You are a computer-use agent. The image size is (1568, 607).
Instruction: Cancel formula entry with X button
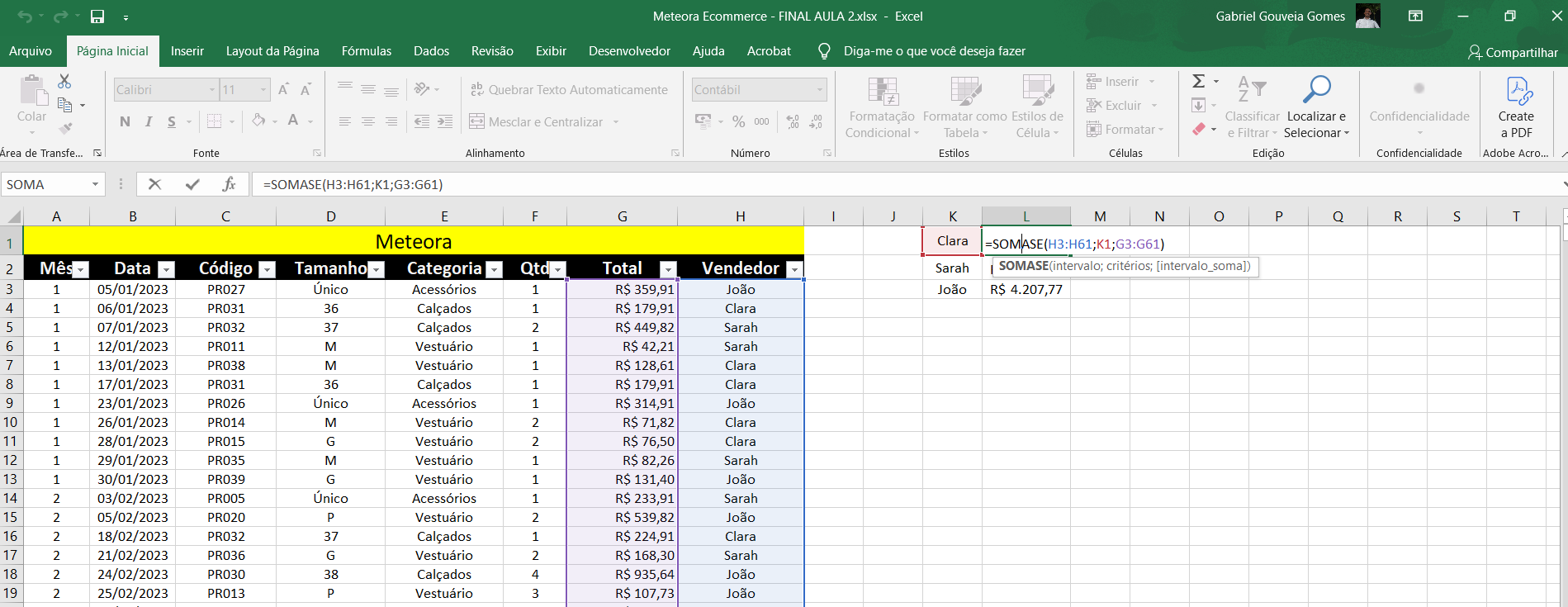(x=154, y=184)
